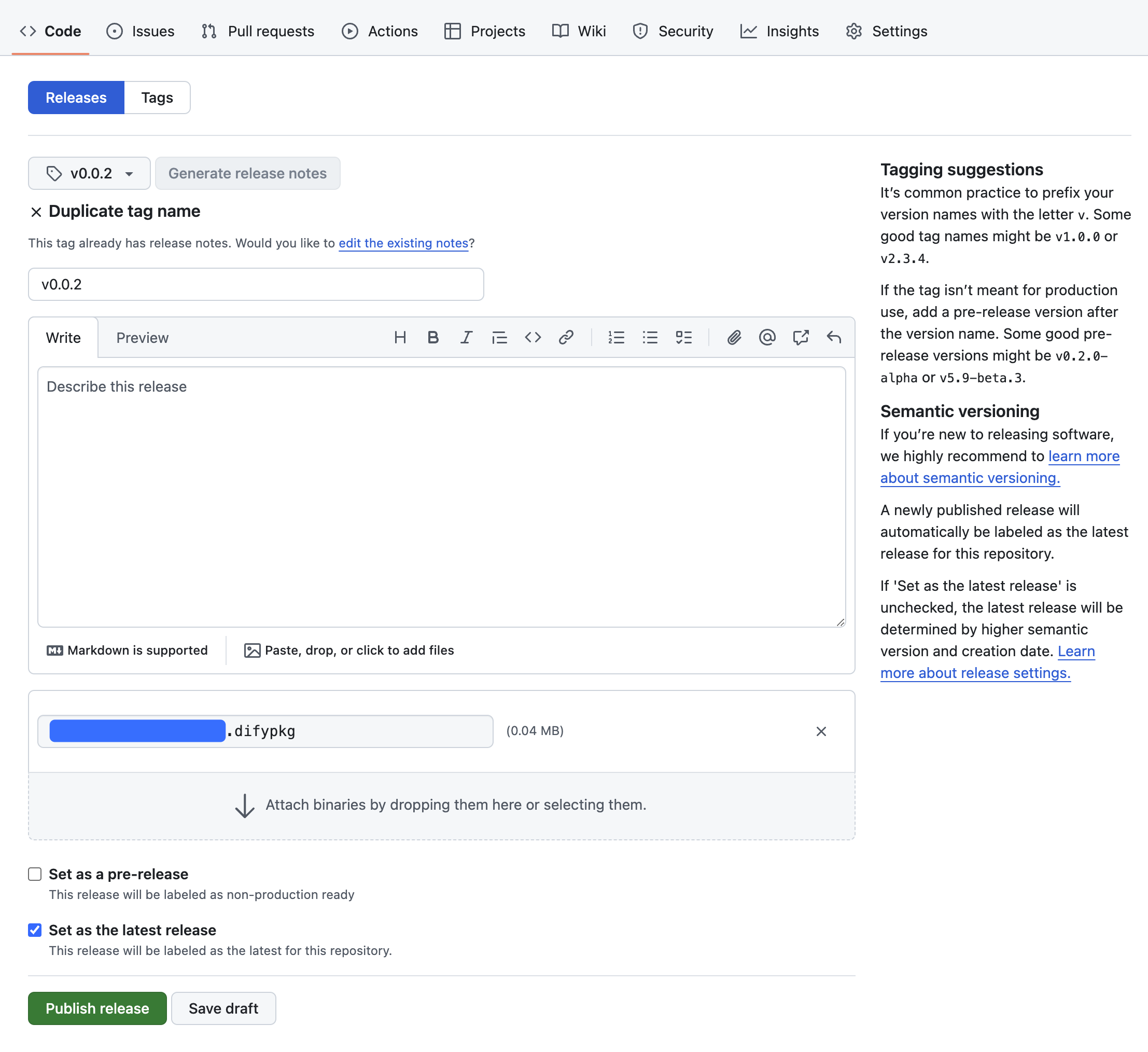The width and height of the screenshot is (1148, 1052).
Task: Expand the v0.0.2 tag dropdown
Action: [x=89, y=173]
